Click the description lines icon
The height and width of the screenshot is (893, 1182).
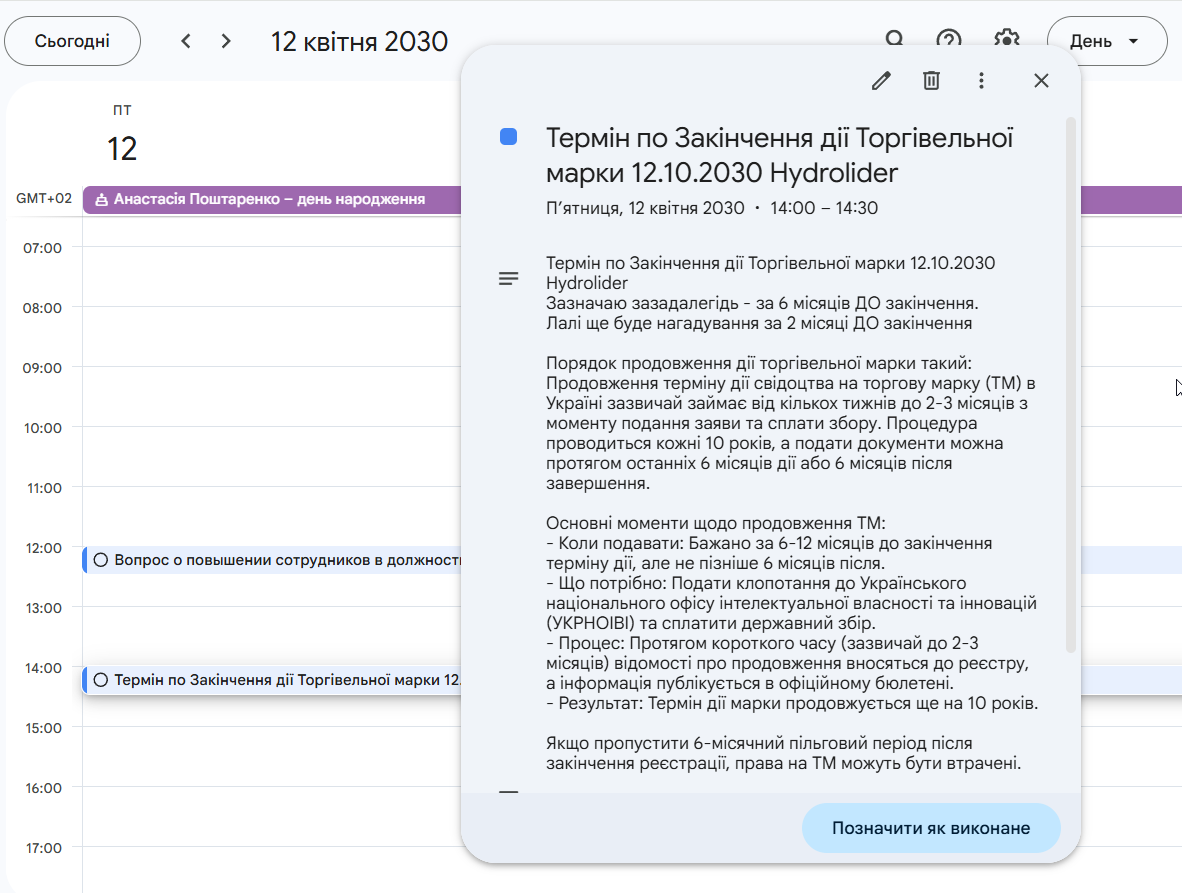[x=509, y=279]
